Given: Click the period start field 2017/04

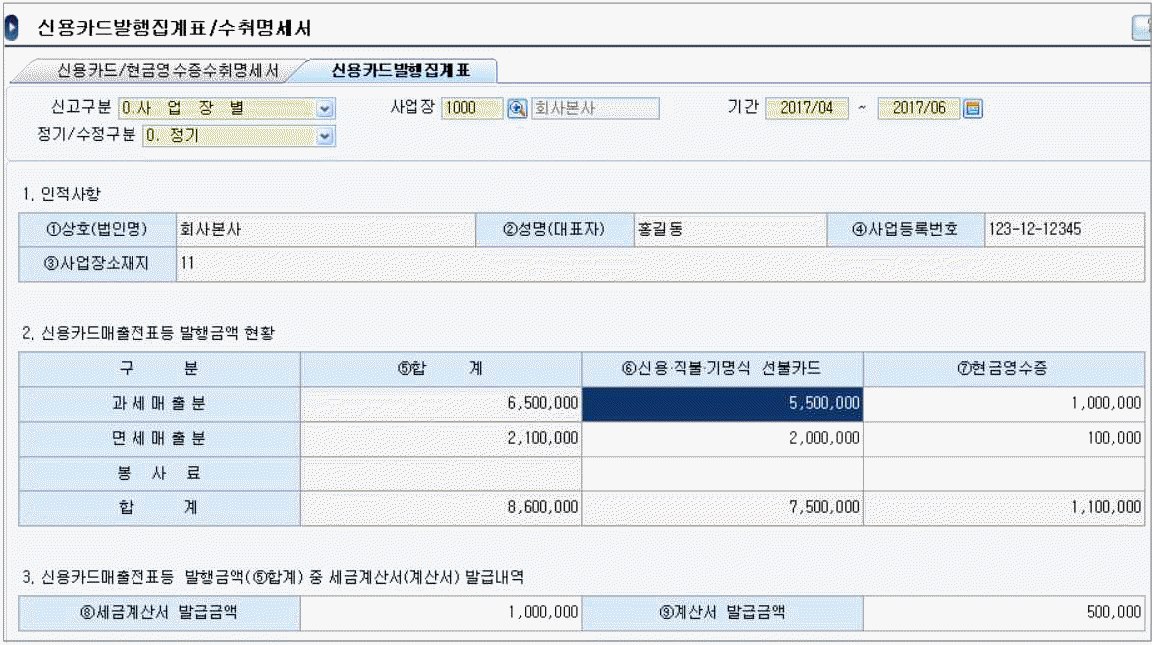Looking at the screenshot, I should pos(806,109).
